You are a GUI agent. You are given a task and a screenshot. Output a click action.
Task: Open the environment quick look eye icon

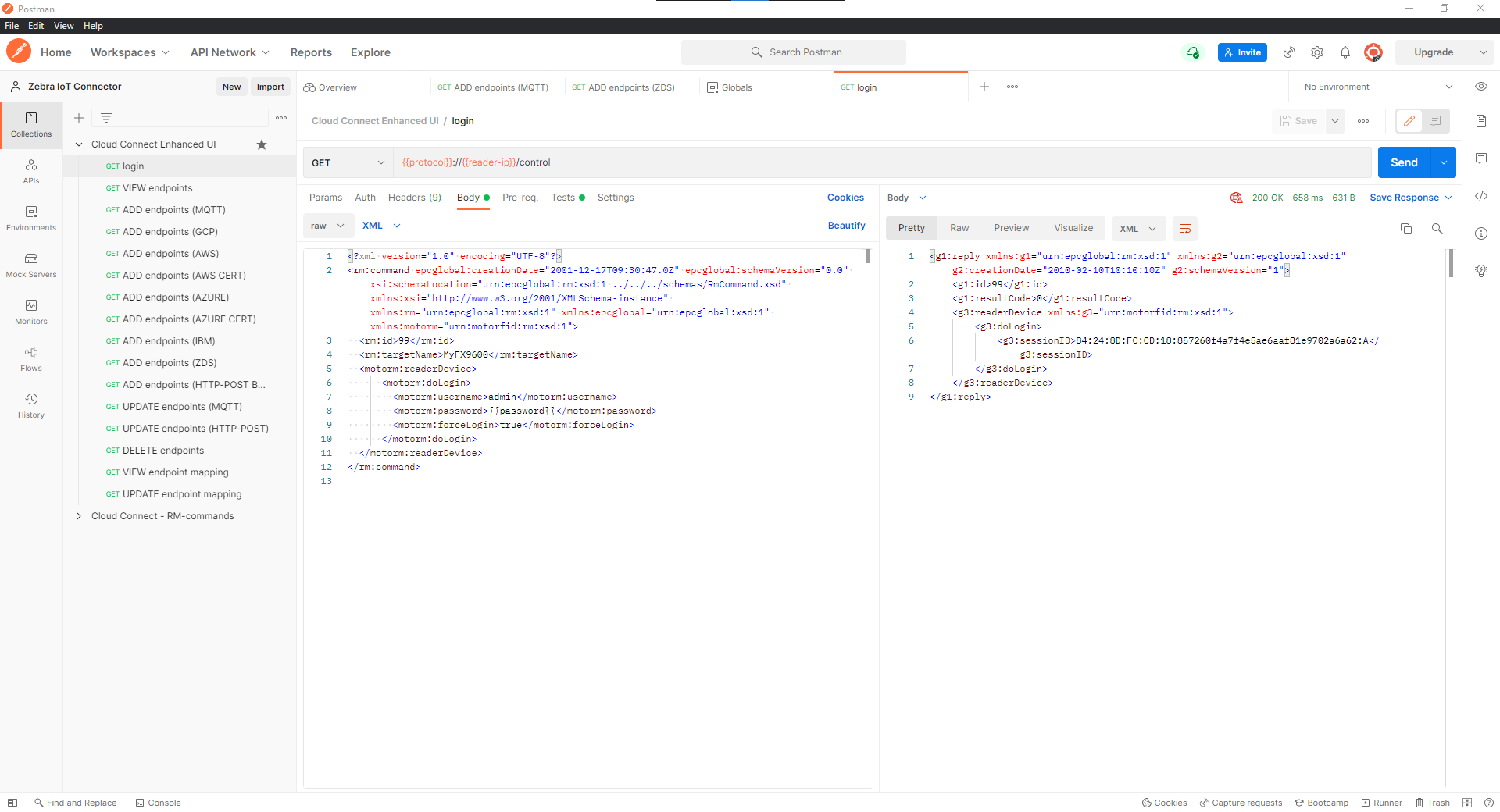tap(1481, 87)
